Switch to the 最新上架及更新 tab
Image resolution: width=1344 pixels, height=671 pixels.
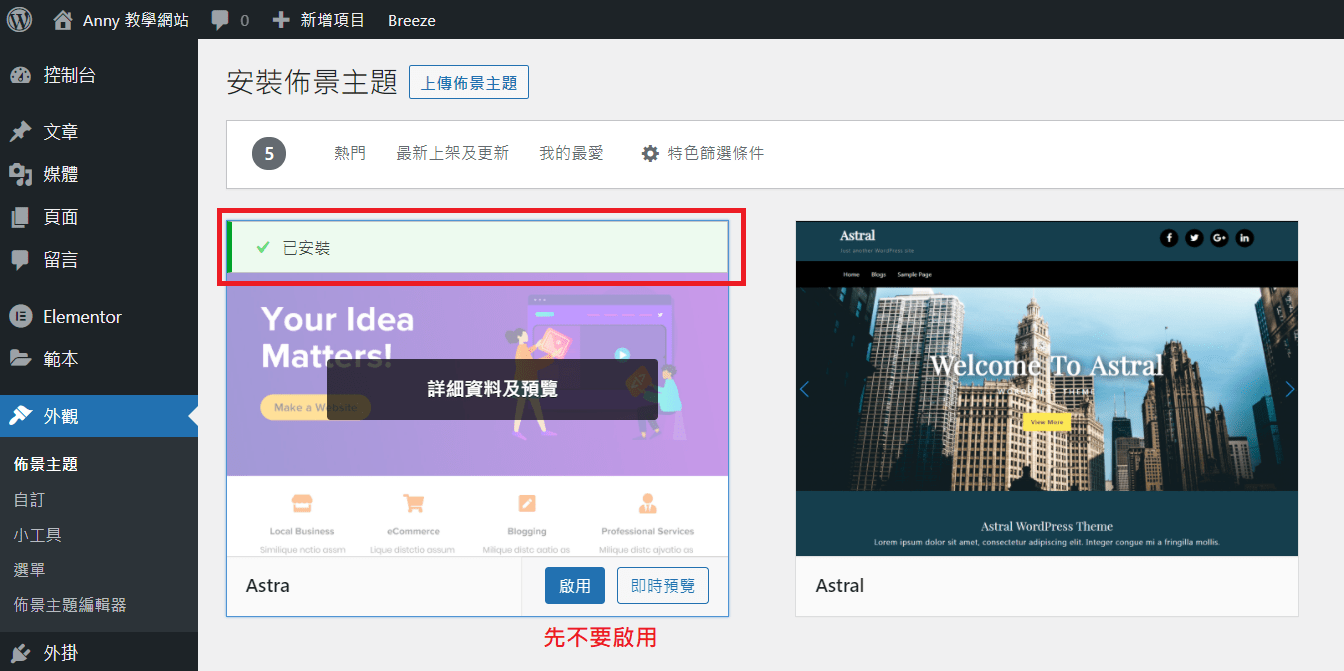(453, 153)
